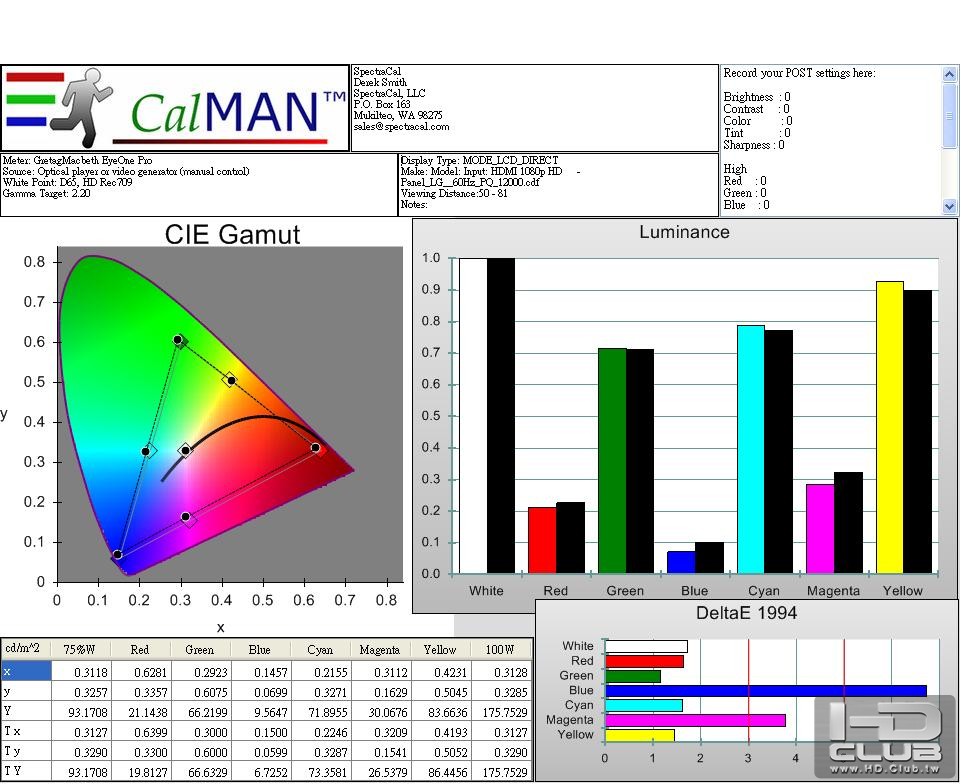Click the yellow secondary point on the CIE Gamut
Screen dimensions: 961x784
[231, 381]
